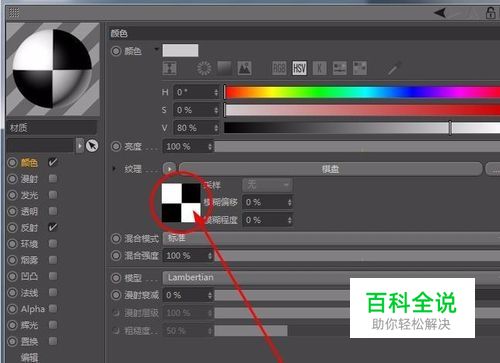Select the 法线 channel label
Screen dimensions: 500x363
29,293
